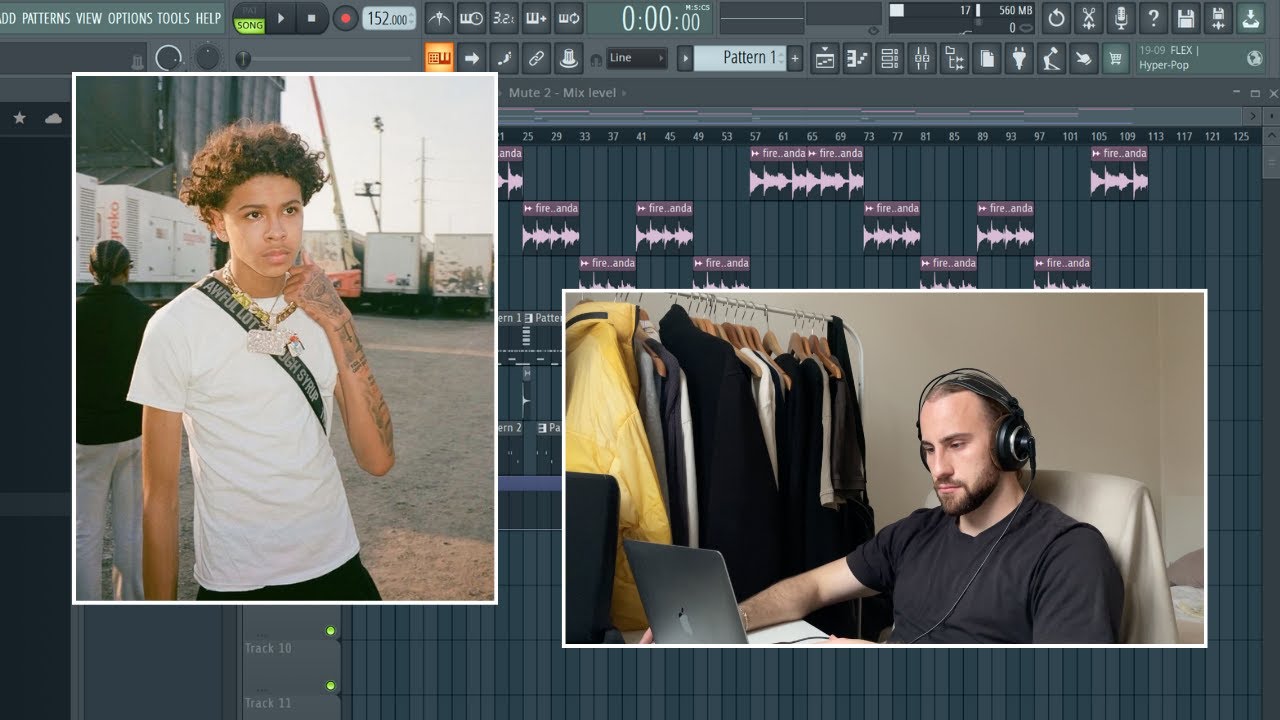
Task: Click the master volume knob
Action: (x=169, y=58)
